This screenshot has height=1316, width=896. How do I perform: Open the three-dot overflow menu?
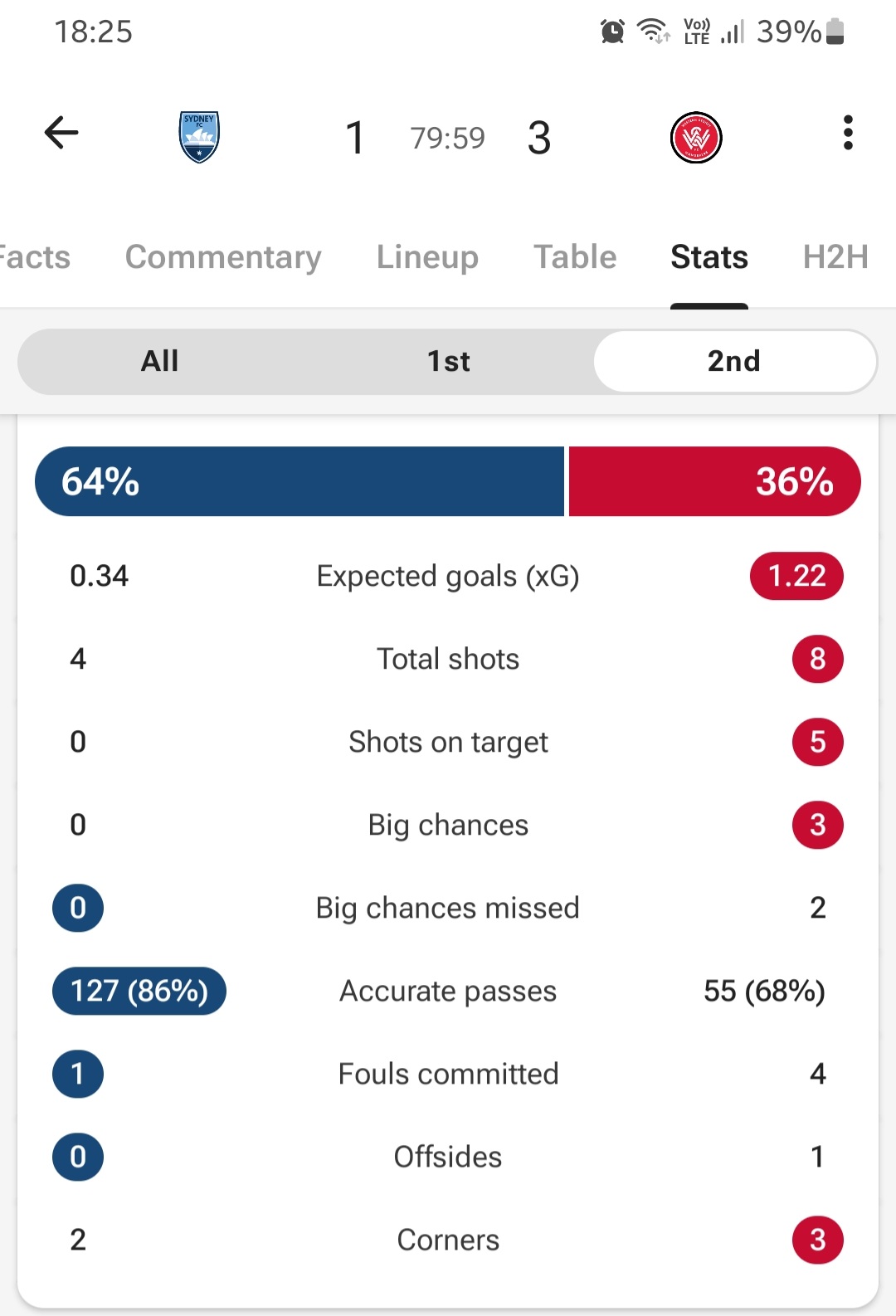(x=847, y=133)
